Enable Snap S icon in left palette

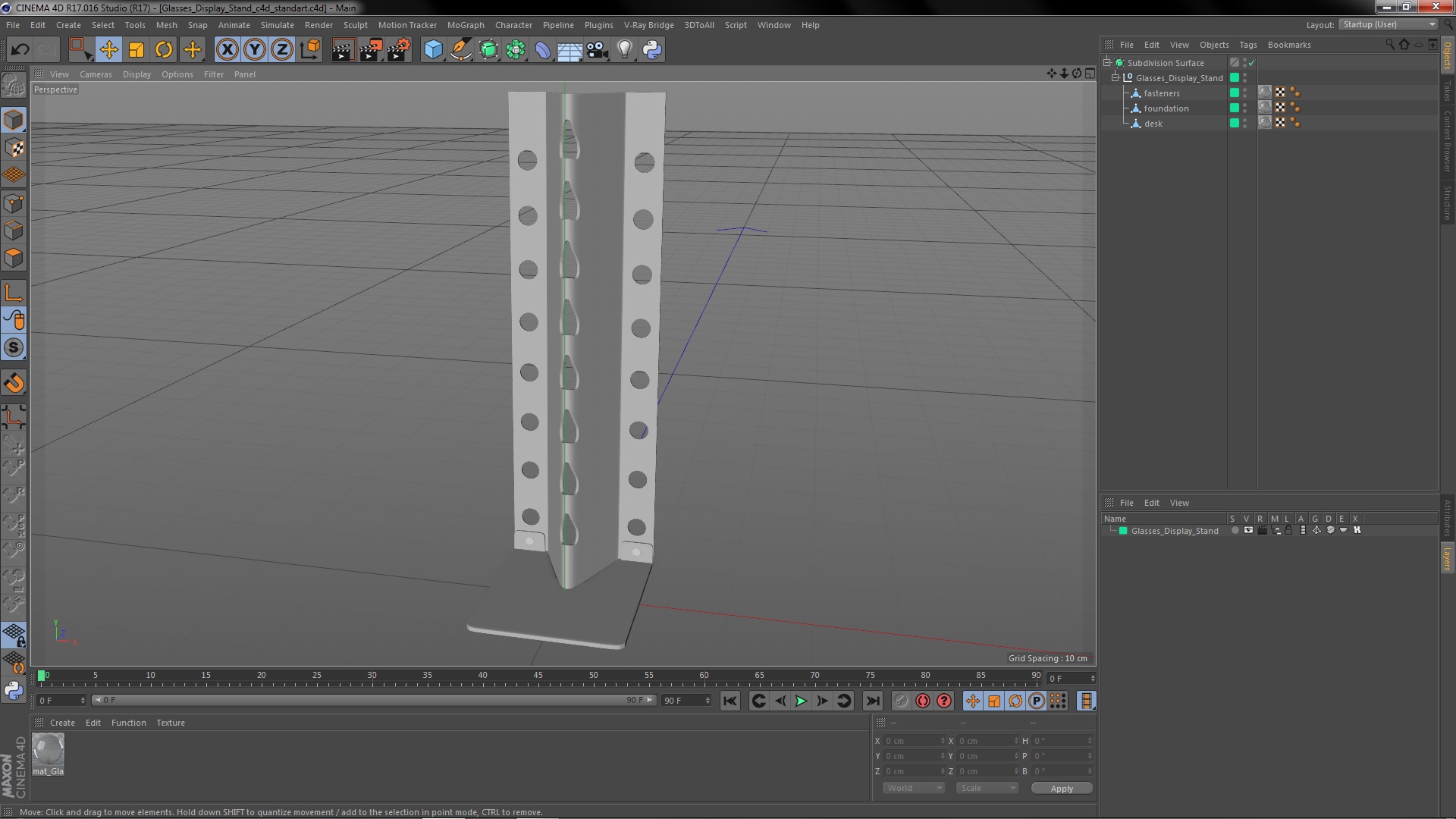pyautogui.click(x=14, y=347)
